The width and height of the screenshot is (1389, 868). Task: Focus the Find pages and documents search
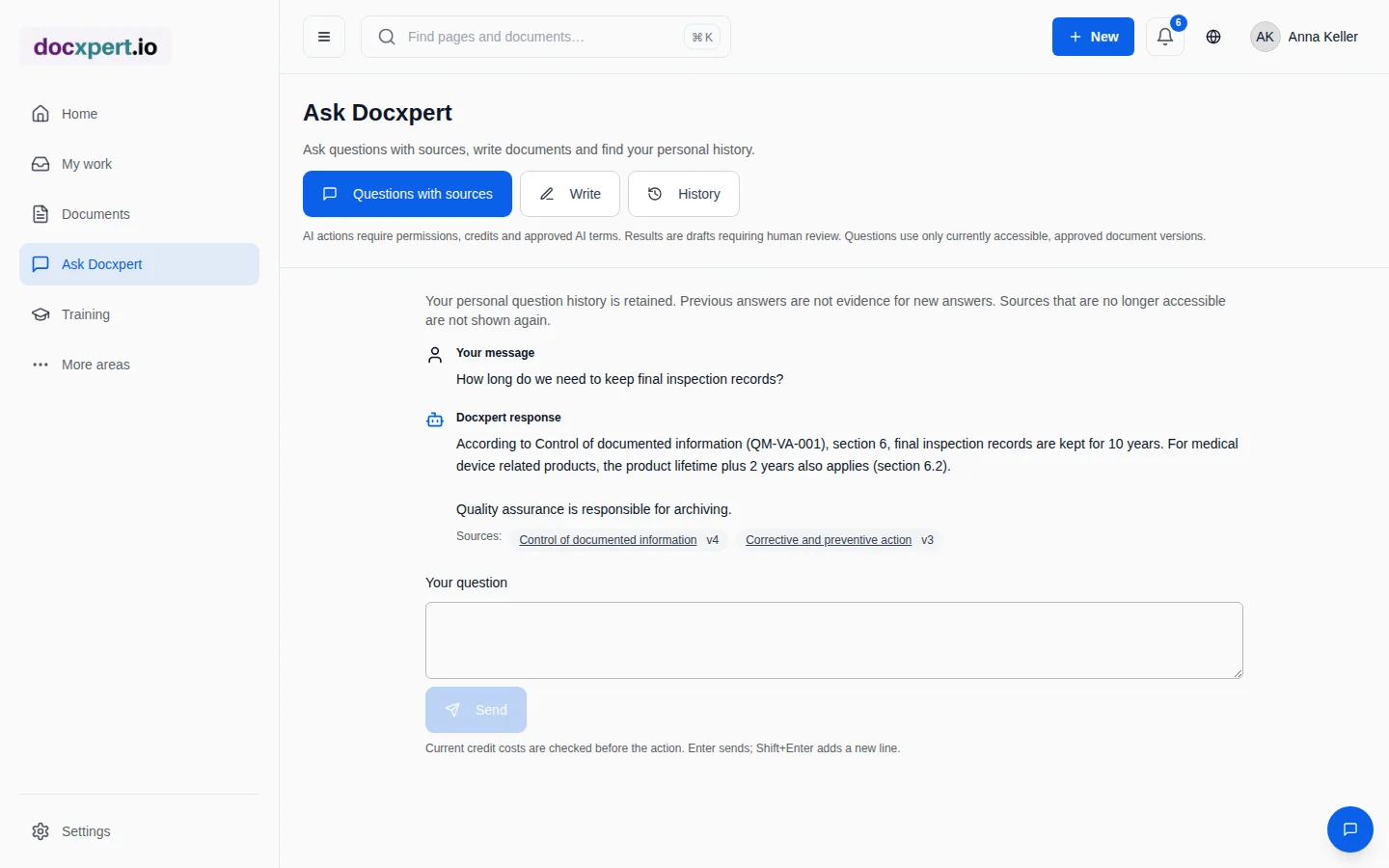click(546, 37)
